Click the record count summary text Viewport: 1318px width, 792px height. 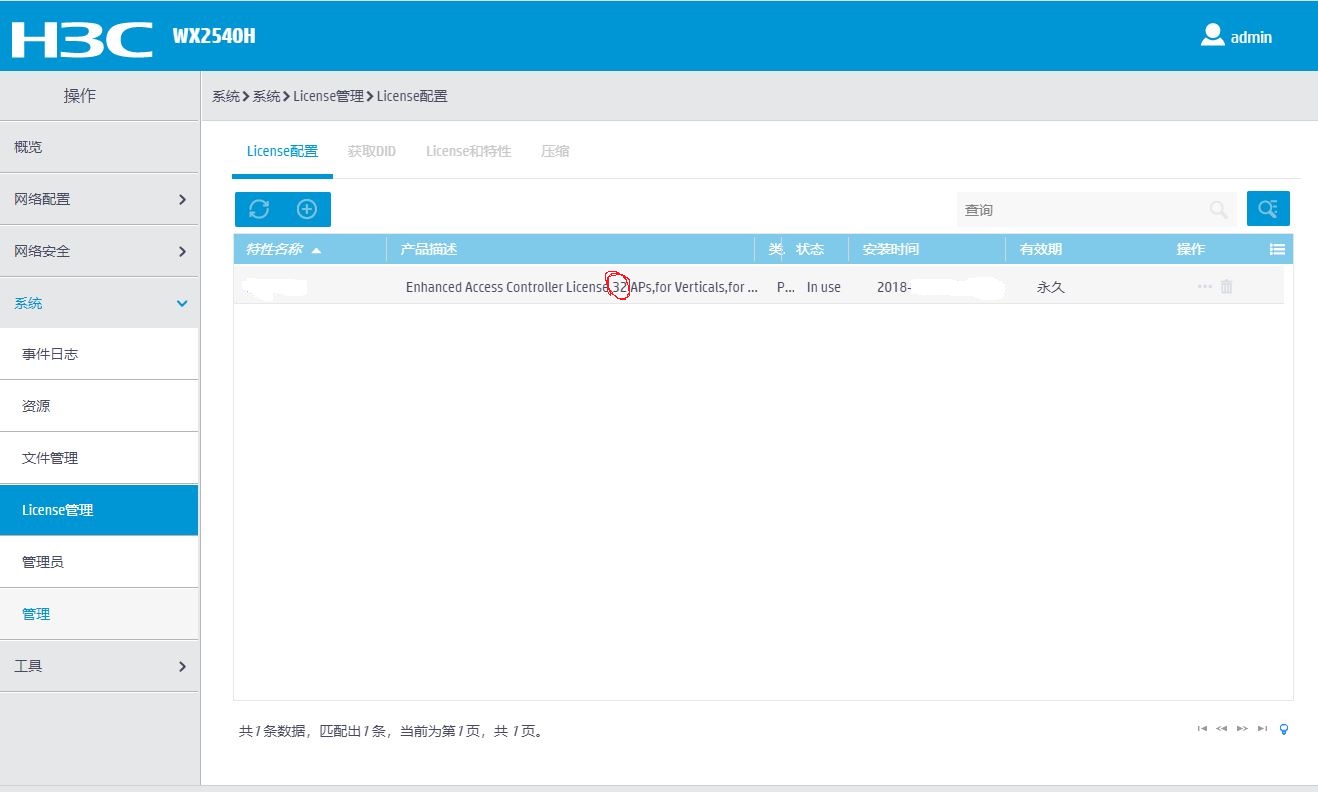click(391, 731)
